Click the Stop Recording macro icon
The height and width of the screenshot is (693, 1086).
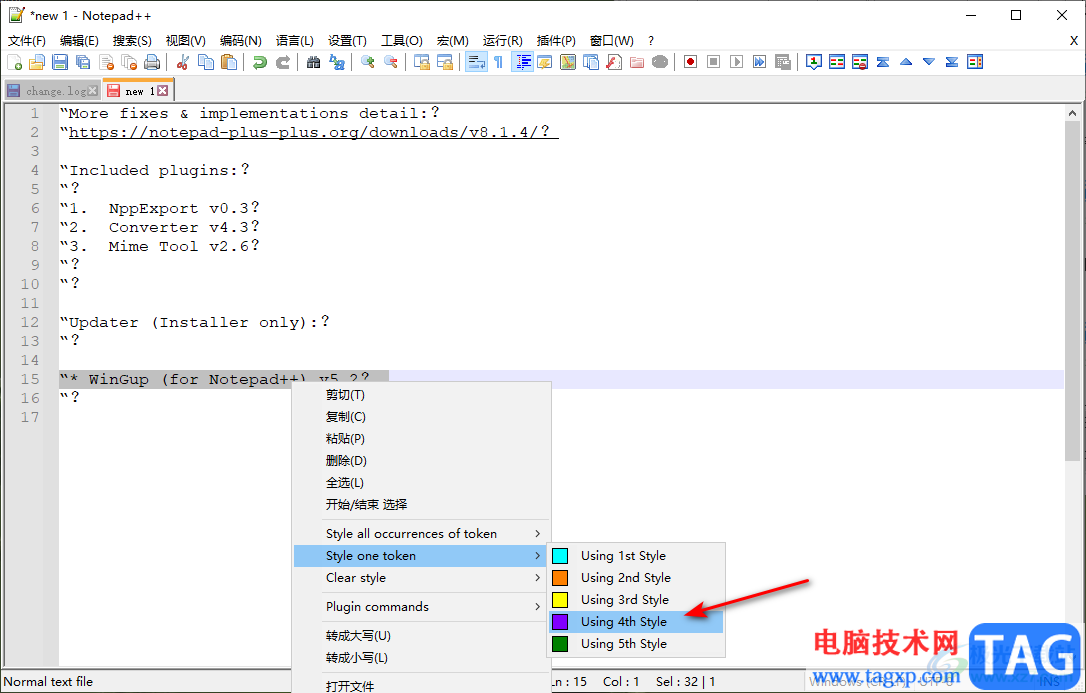[713, 62]
